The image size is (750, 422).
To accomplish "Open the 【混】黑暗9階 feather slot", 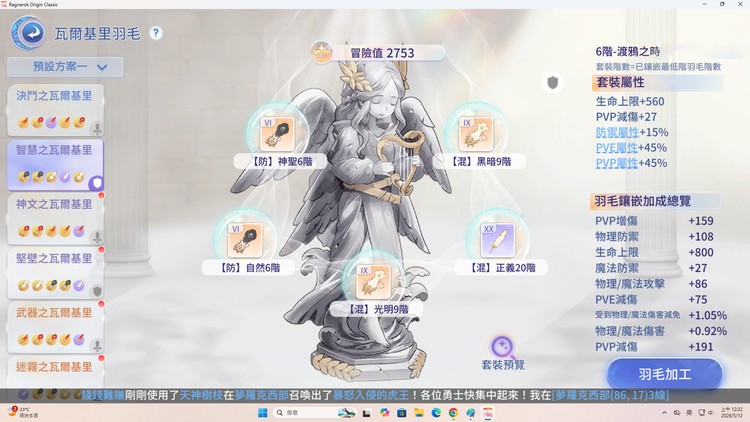I will pos(475,134).
